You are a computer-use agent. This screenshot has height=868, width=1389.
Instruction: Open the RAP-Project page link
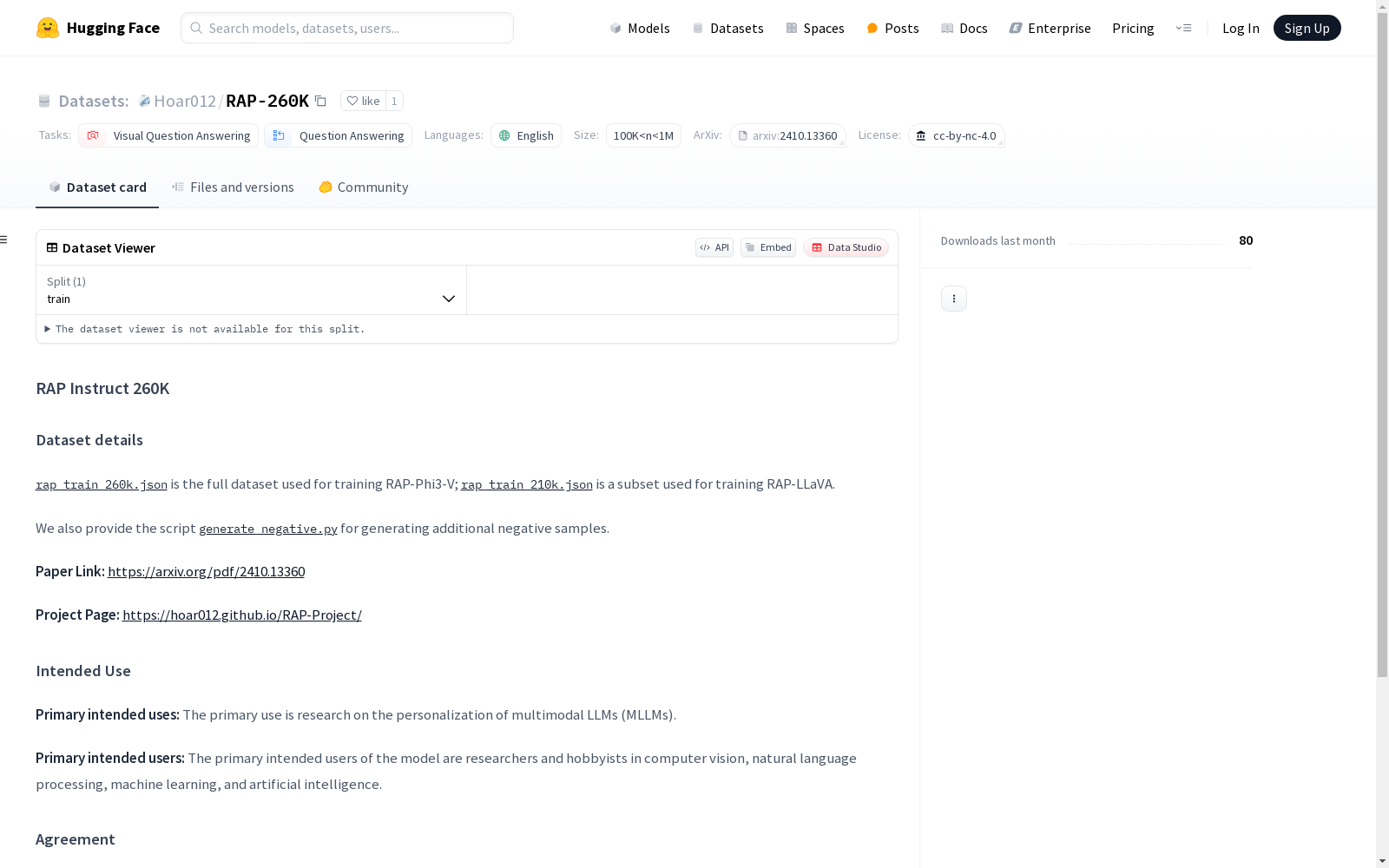242,615
